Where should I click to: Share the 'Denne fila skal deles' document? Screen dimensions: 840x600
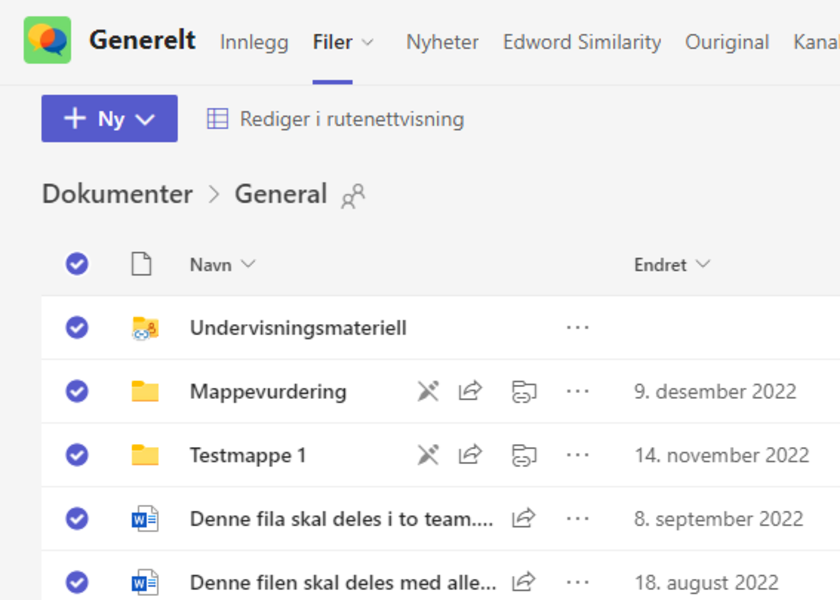pos(523,519)
